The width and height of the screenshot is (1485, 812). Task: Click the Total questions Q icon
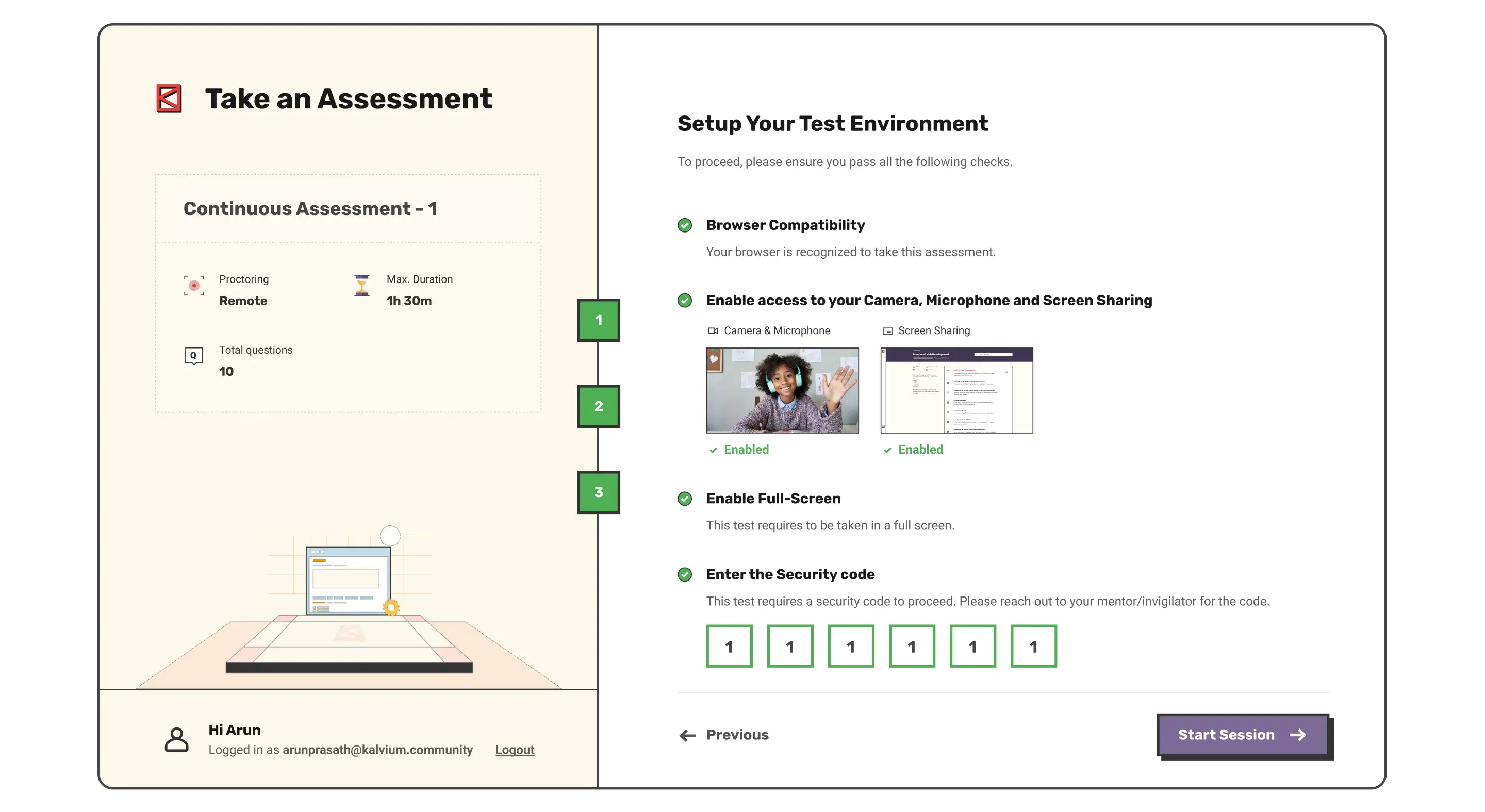[193, 356]
